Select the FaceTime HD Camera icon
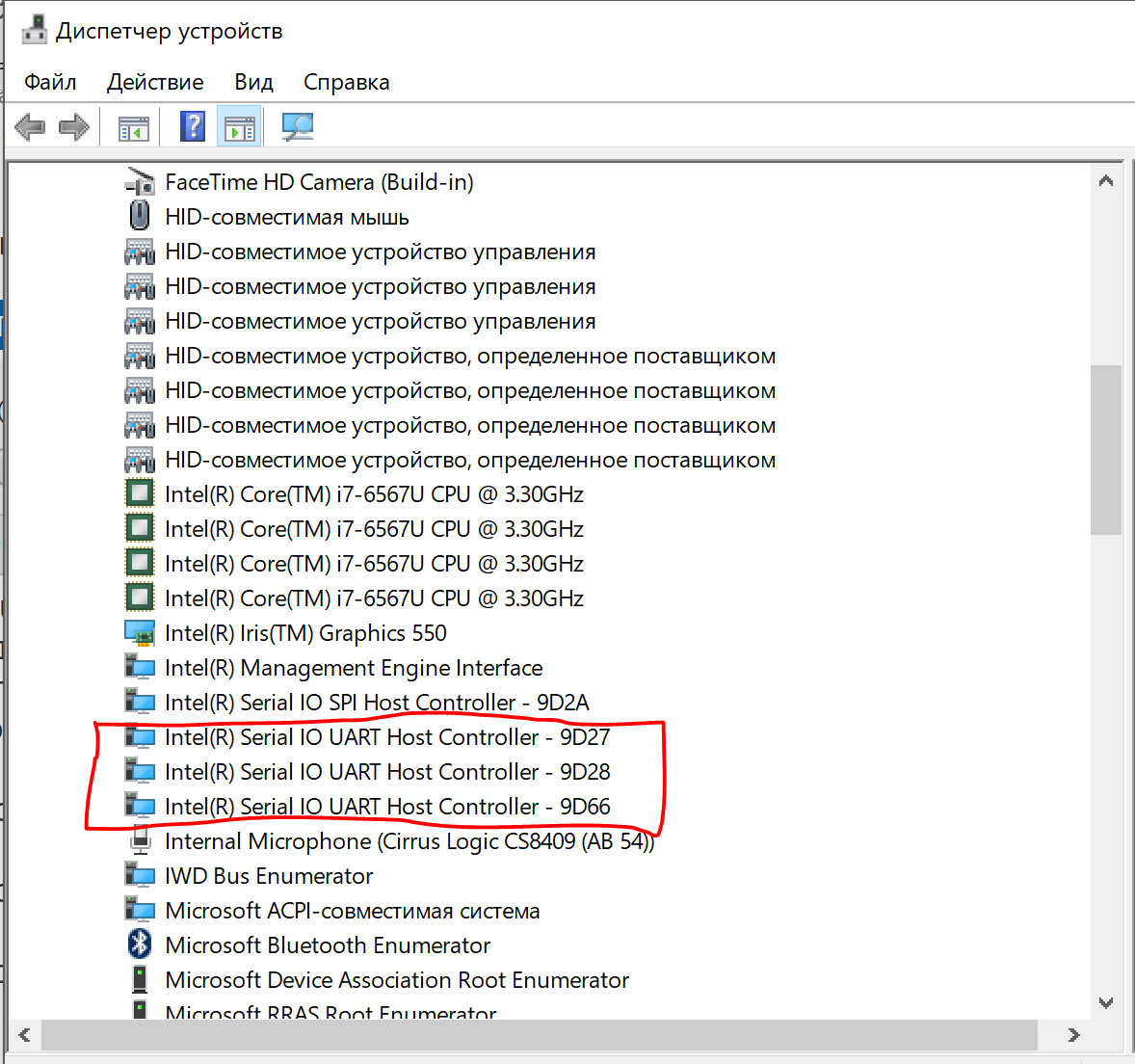Viewport: 1135px width, 1064px height. click(140, 182)
